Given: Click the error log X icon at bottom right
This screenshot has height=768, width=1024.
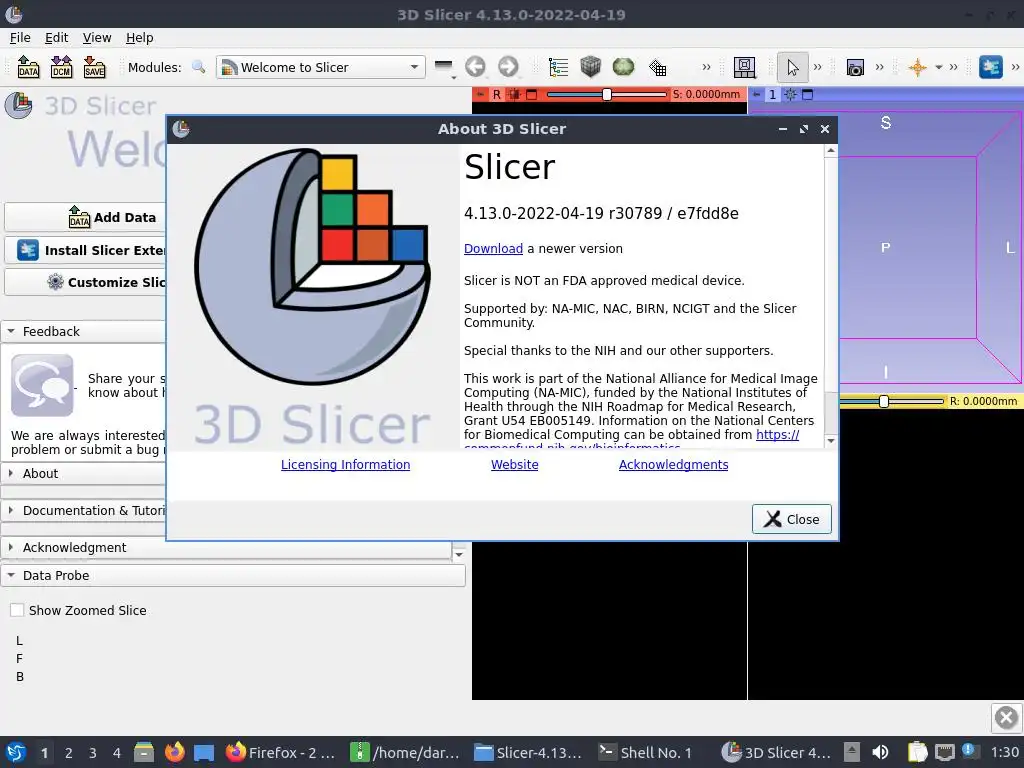Looking at the screenshot, I should [1006, 718].
